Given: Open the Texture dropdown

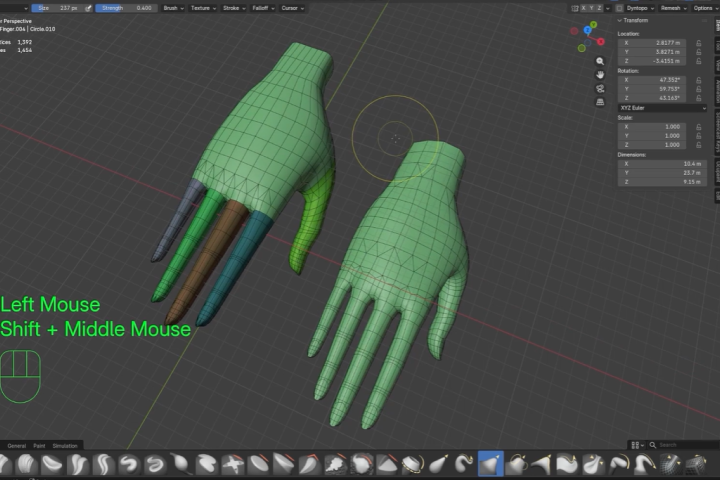Looking at the screenshot, I should [203, 8].
